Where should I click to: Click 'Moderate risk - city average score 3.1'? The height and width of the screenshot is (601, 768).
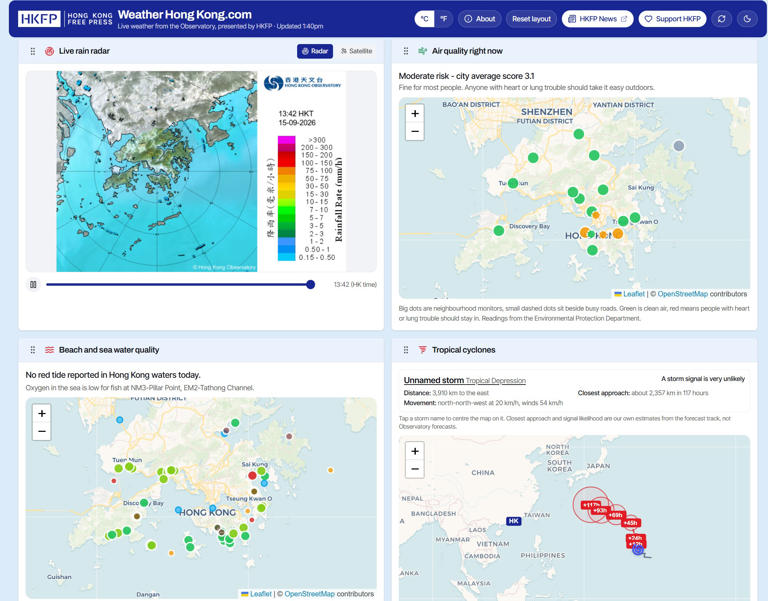point(466,76)
